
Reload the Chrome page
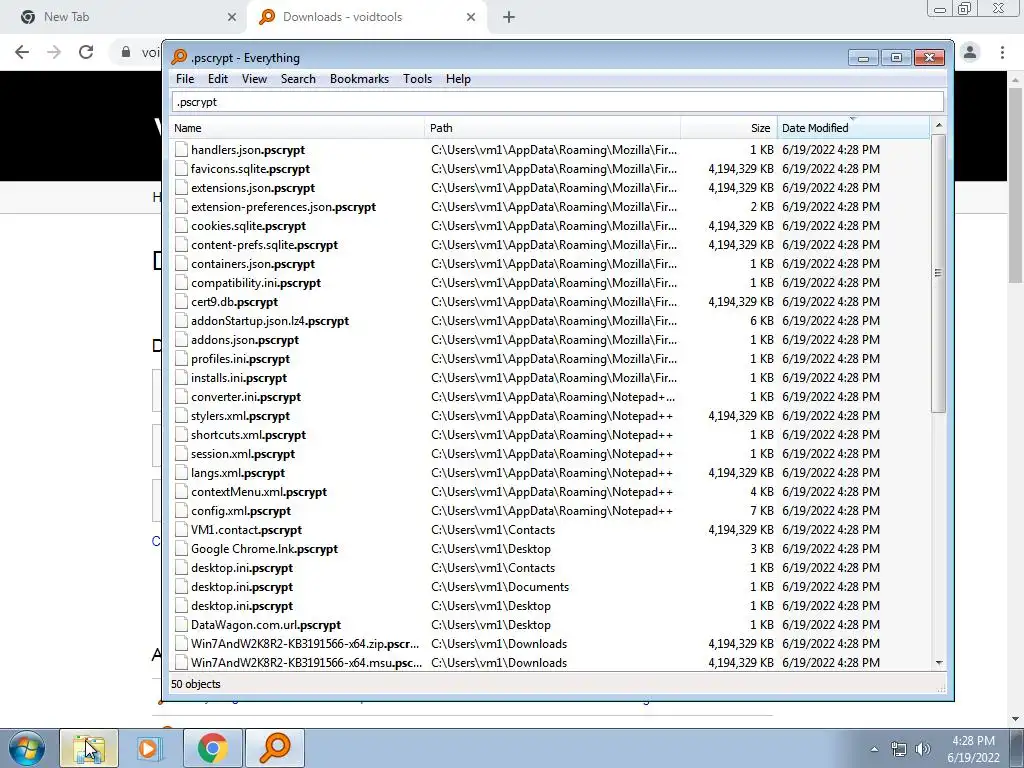tap(86, 52)
